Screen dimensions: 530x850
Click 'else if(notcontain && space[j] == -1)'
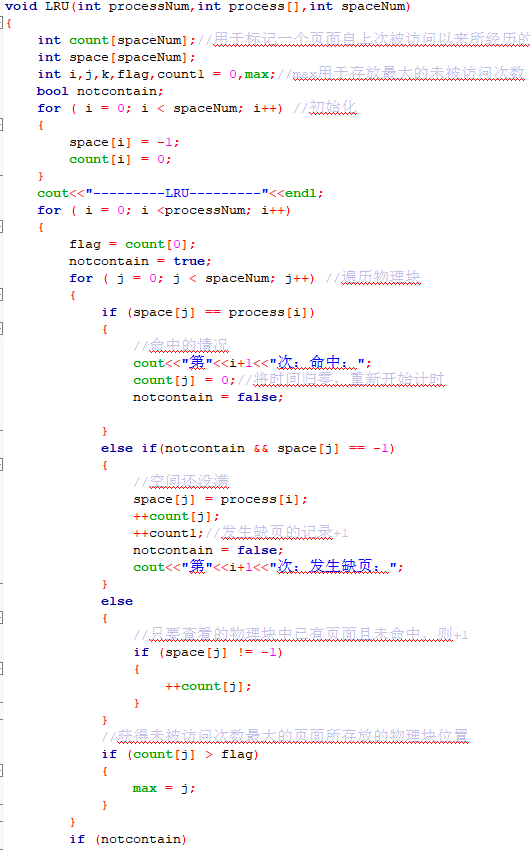(248, 448)
